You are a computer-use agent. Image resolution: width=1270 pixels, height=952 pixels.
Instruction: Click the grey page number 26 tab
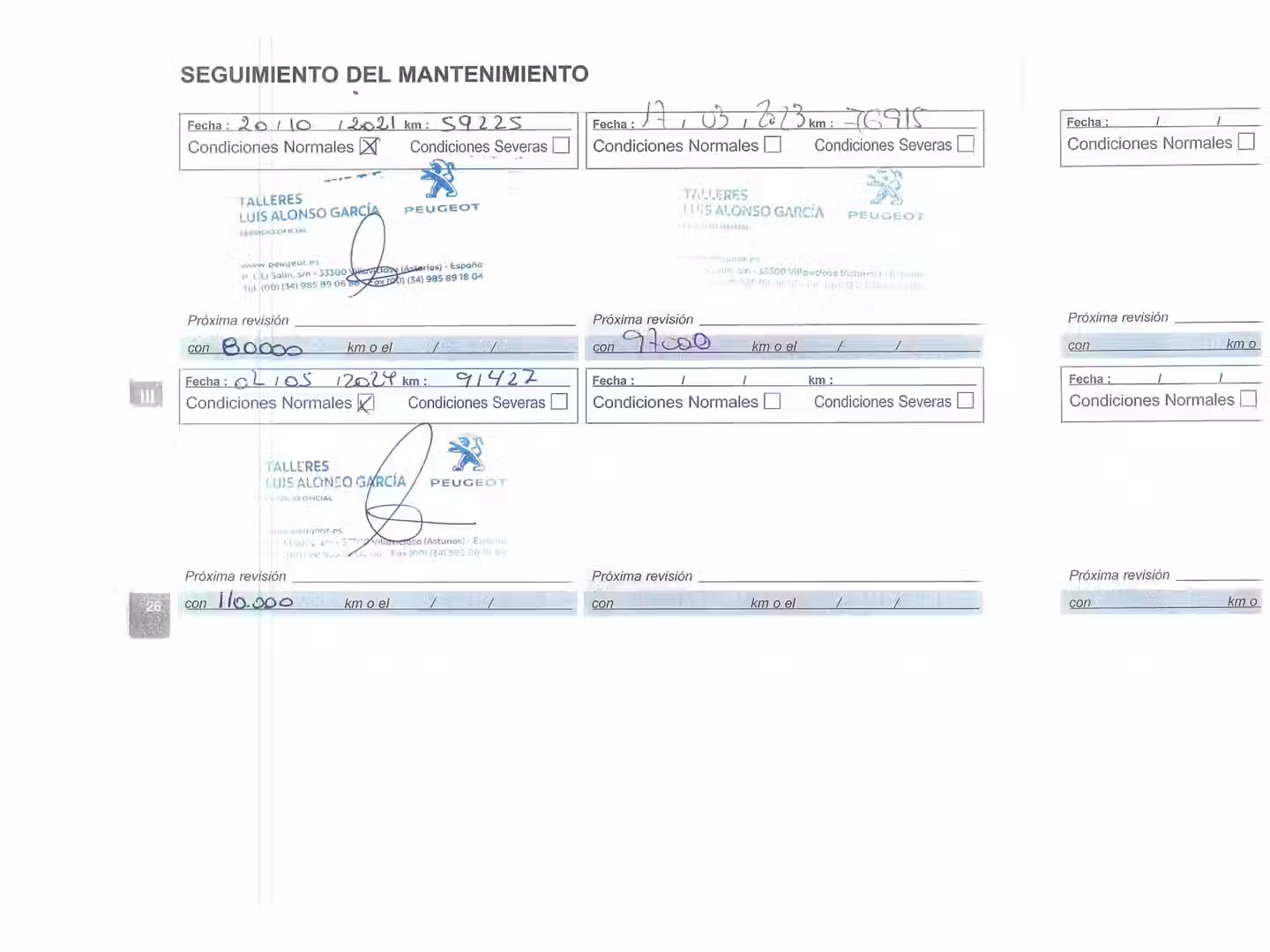click(149, 614)
